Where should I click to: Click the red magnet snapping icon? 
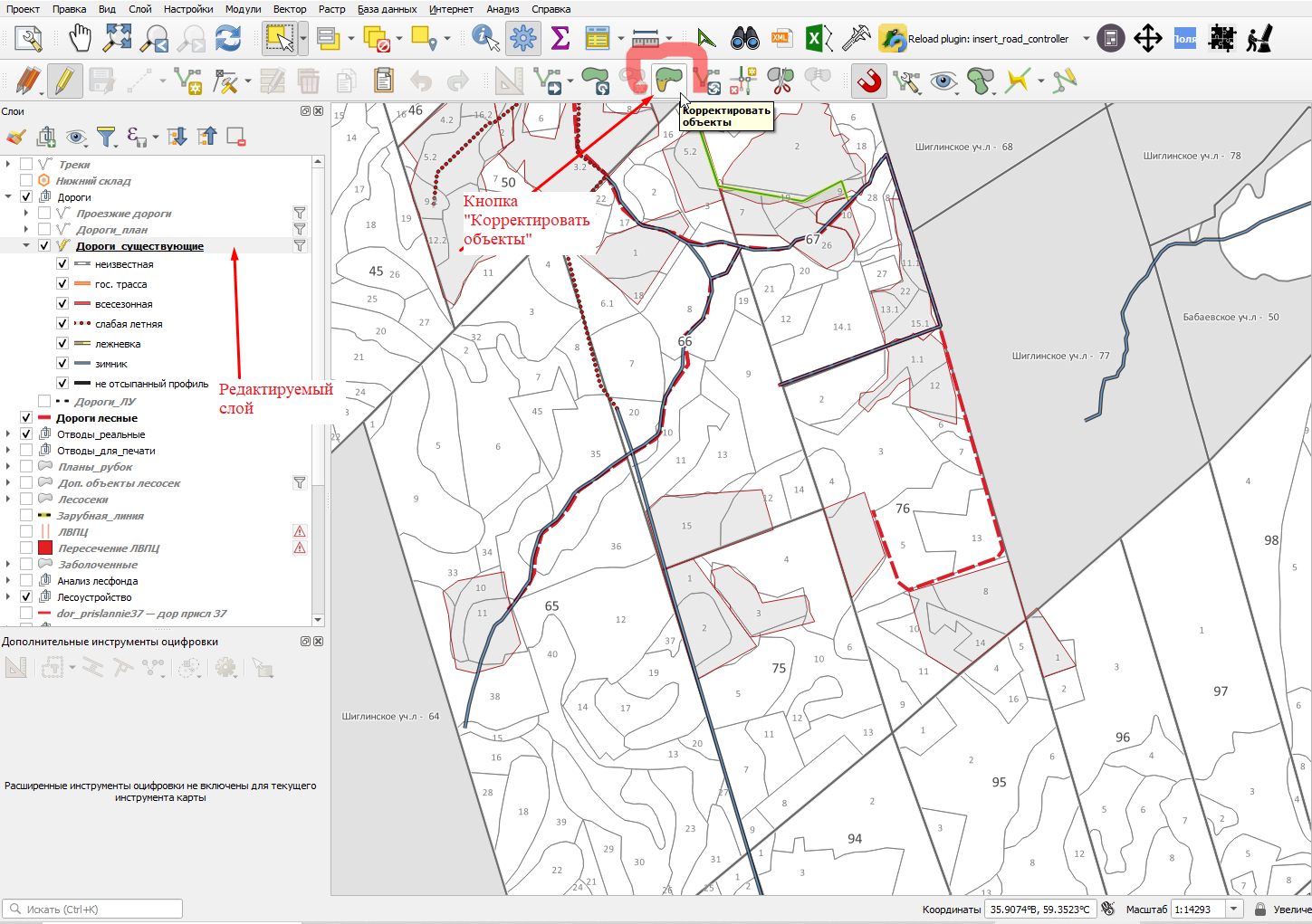click(868, 81)
